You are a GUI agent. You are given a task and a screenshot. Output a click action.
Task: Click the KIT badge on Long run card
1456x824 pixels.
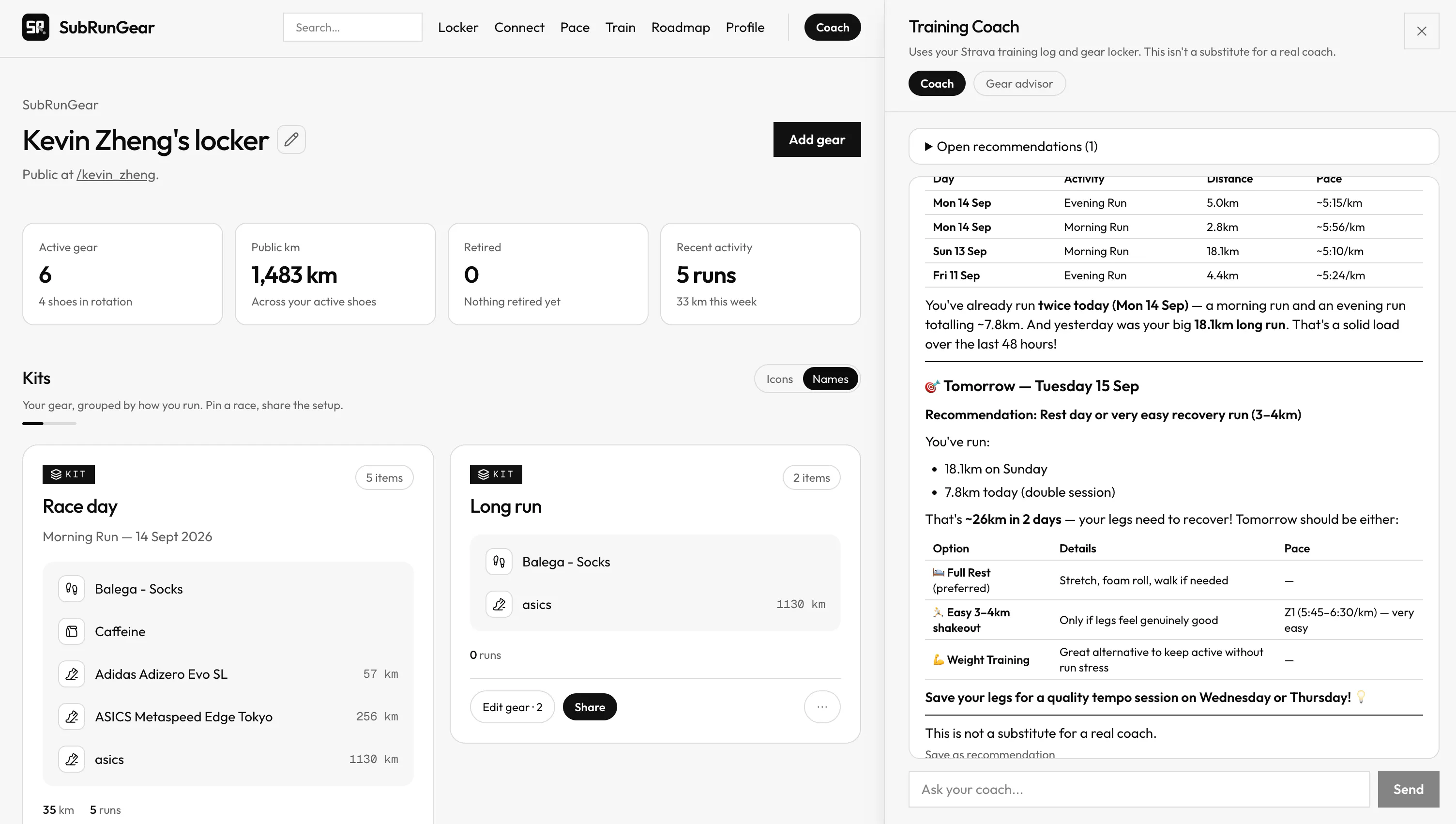click(x=496, y=474)
